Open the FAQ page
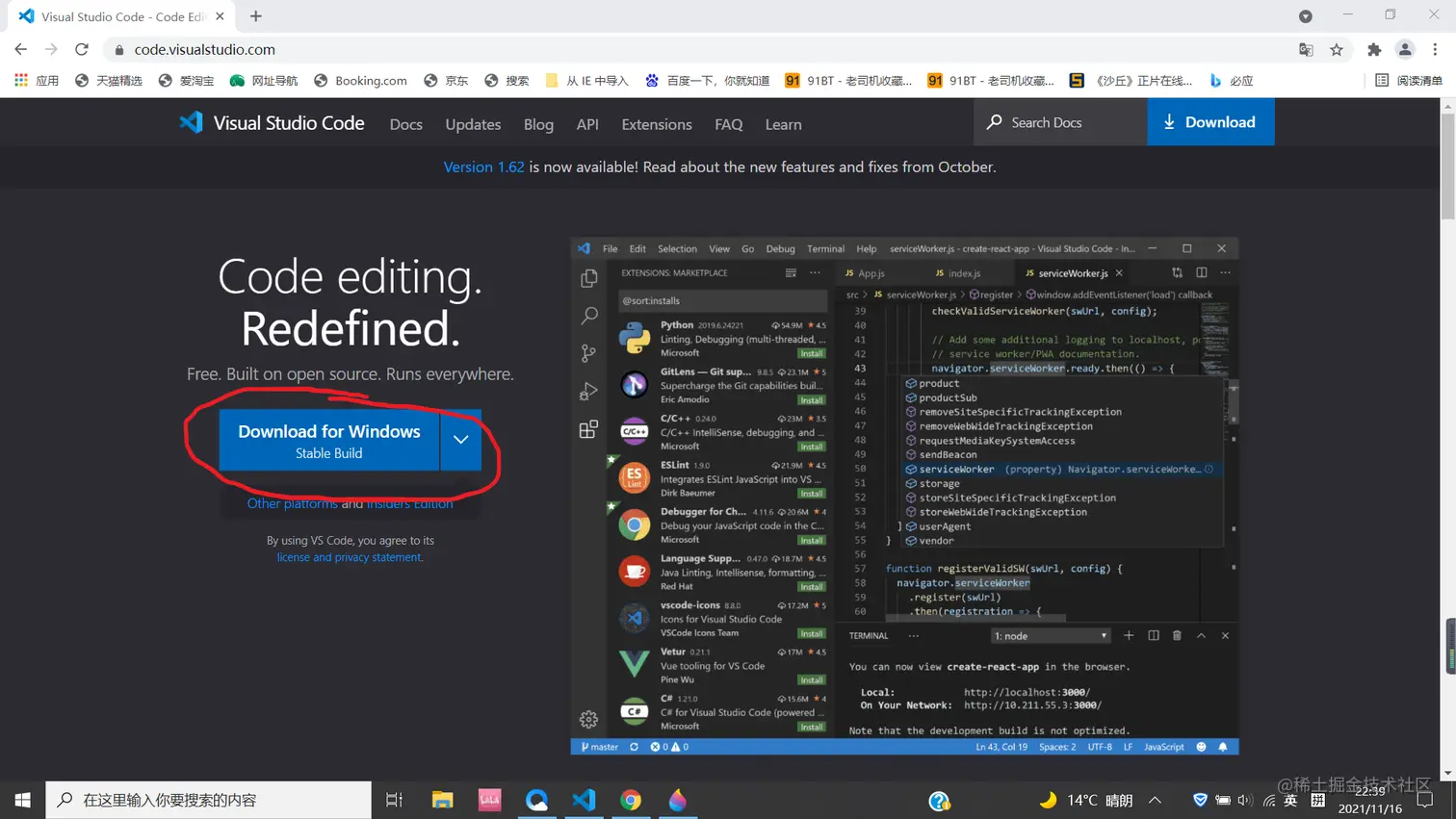 point(729,124)
